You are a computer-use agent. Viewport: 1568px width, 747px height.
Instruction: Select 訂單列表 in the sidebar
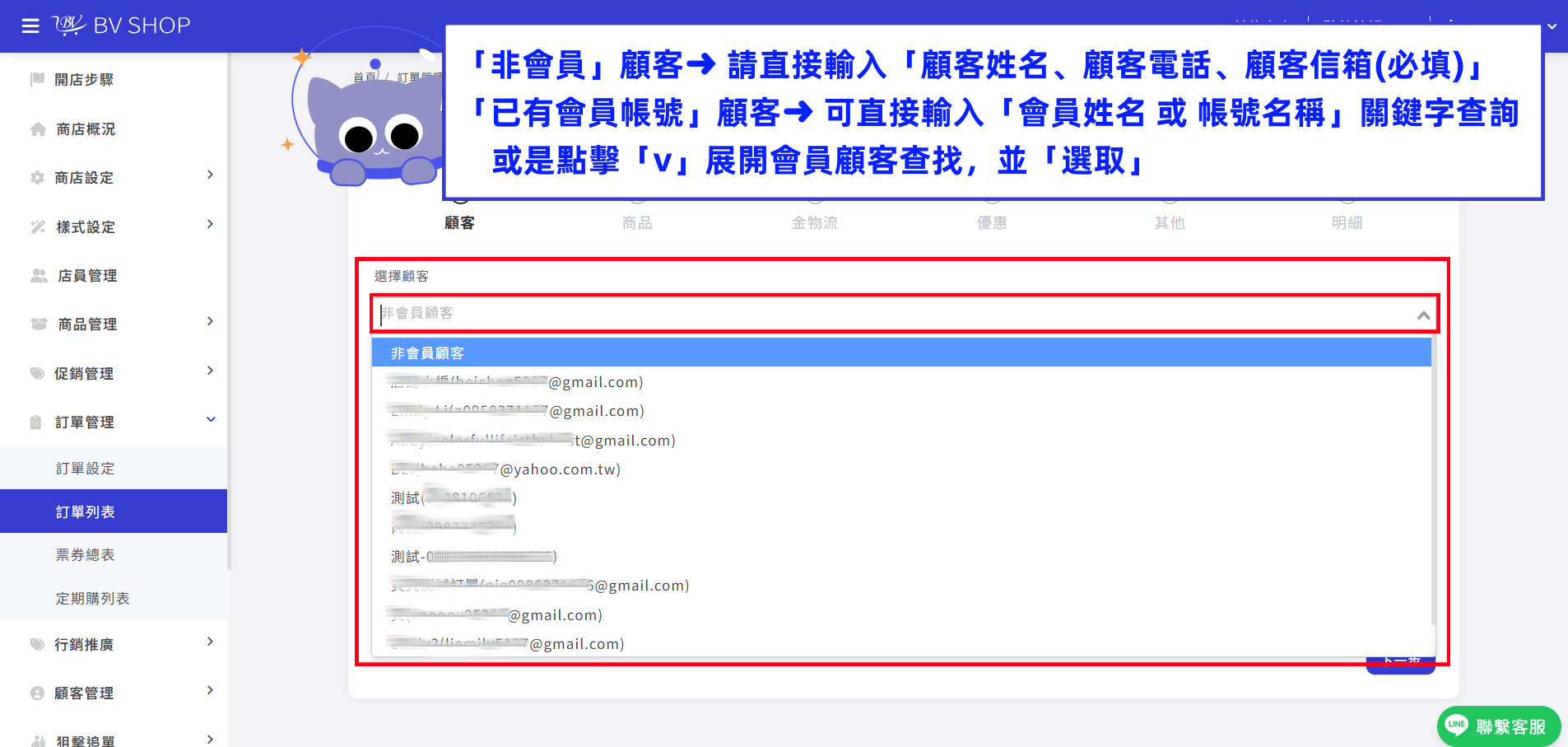click(x=114, y=511)
